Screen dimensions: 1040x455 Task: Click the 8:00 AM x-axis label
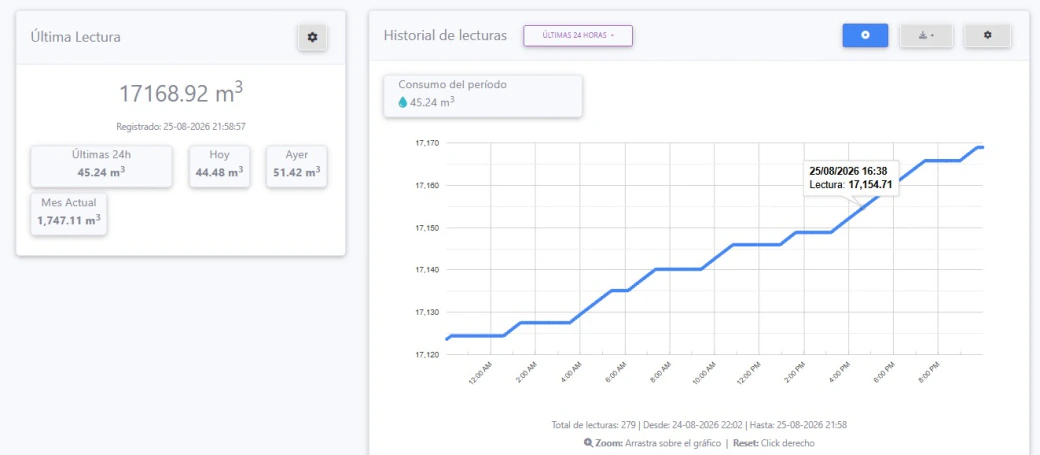pos(659,375)
